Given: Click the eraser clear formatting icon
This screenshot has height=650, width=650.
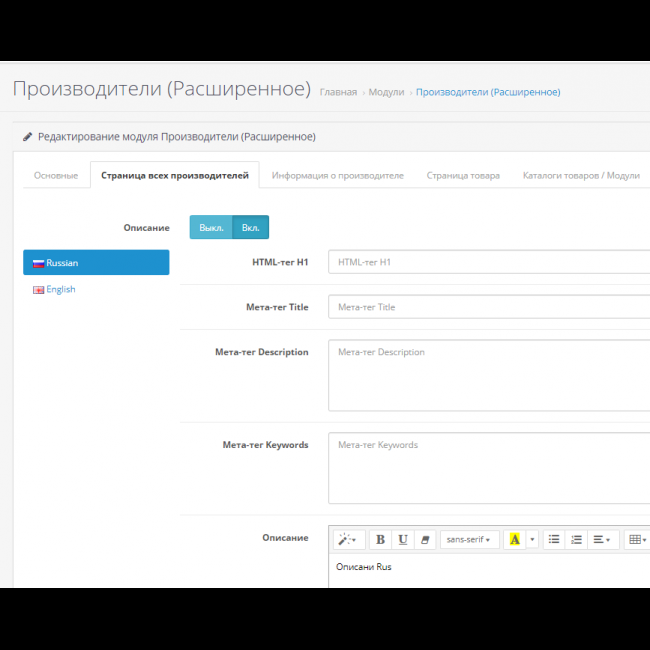Looking at the screenshot, I should coord(425,539).
